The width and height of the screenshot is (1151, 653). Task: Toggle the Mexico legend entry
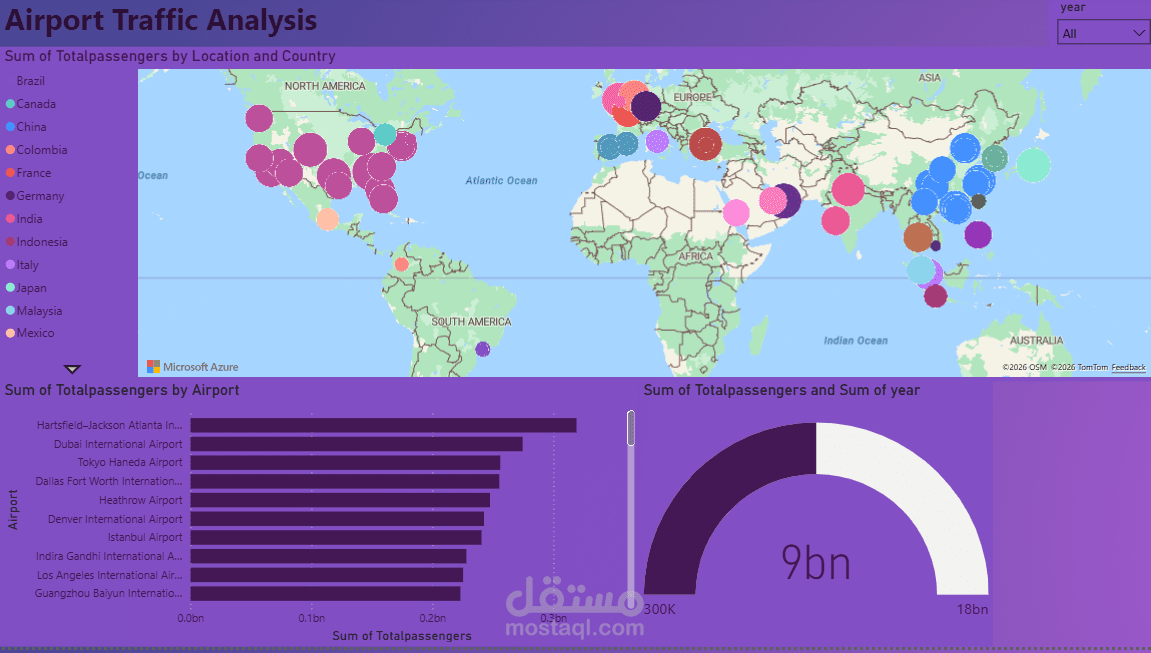click(x=10, y=334)
